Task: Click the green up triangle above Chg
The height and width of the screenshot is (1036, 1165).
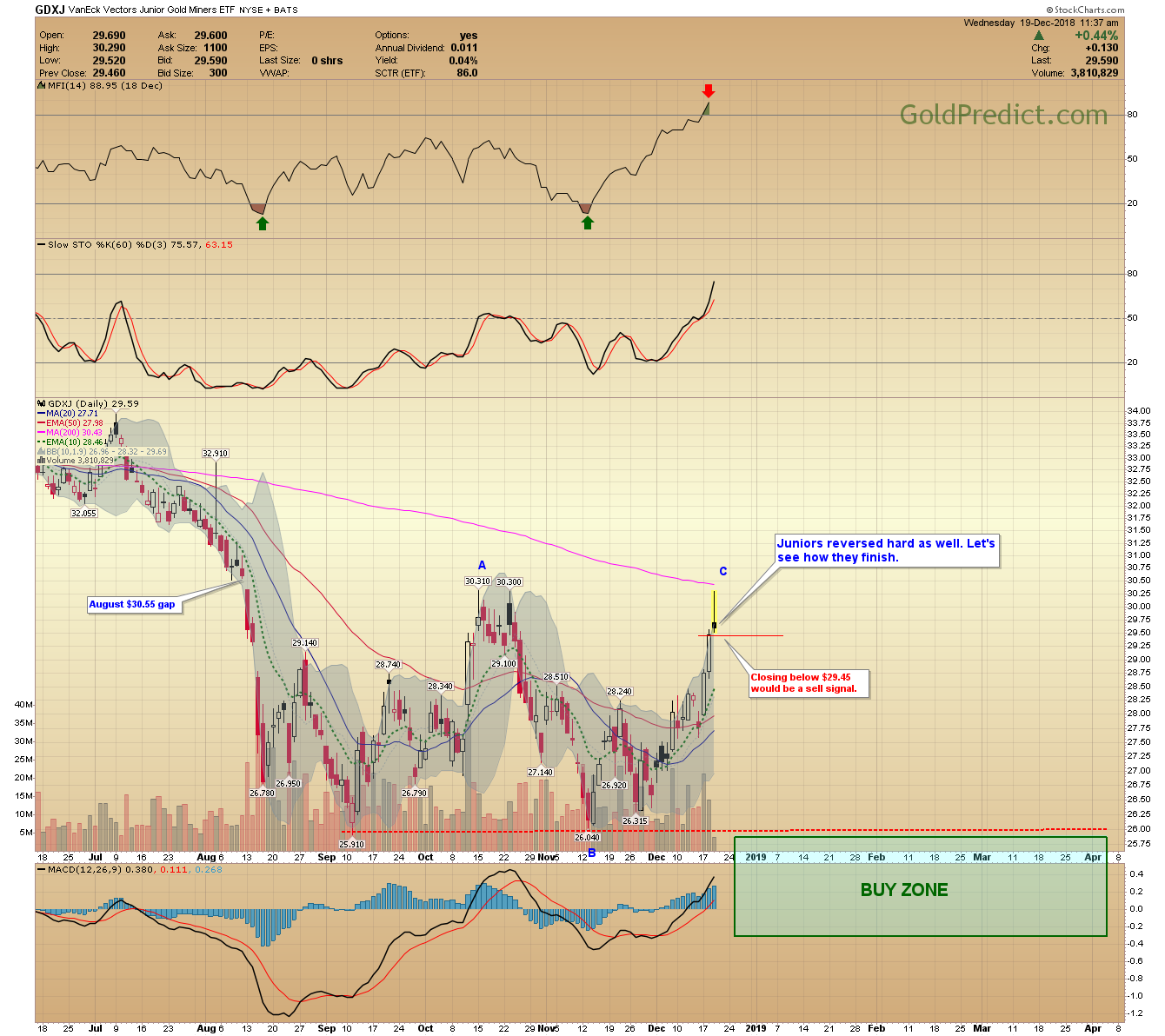Action: (1038, 36)
